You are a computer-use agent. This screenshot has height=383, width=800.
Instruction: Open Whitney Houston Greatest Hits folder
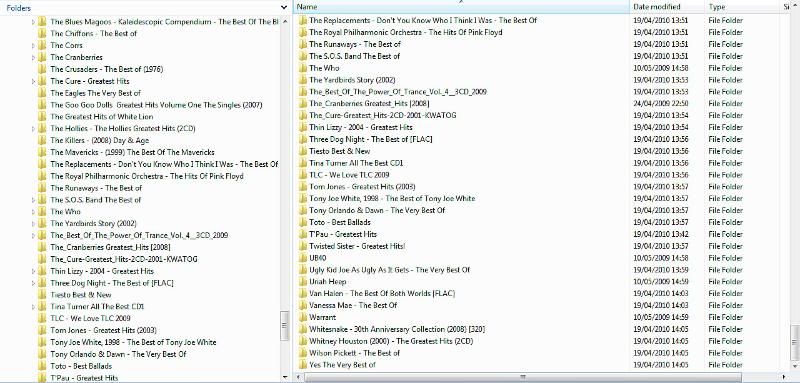tap(391, 341)
